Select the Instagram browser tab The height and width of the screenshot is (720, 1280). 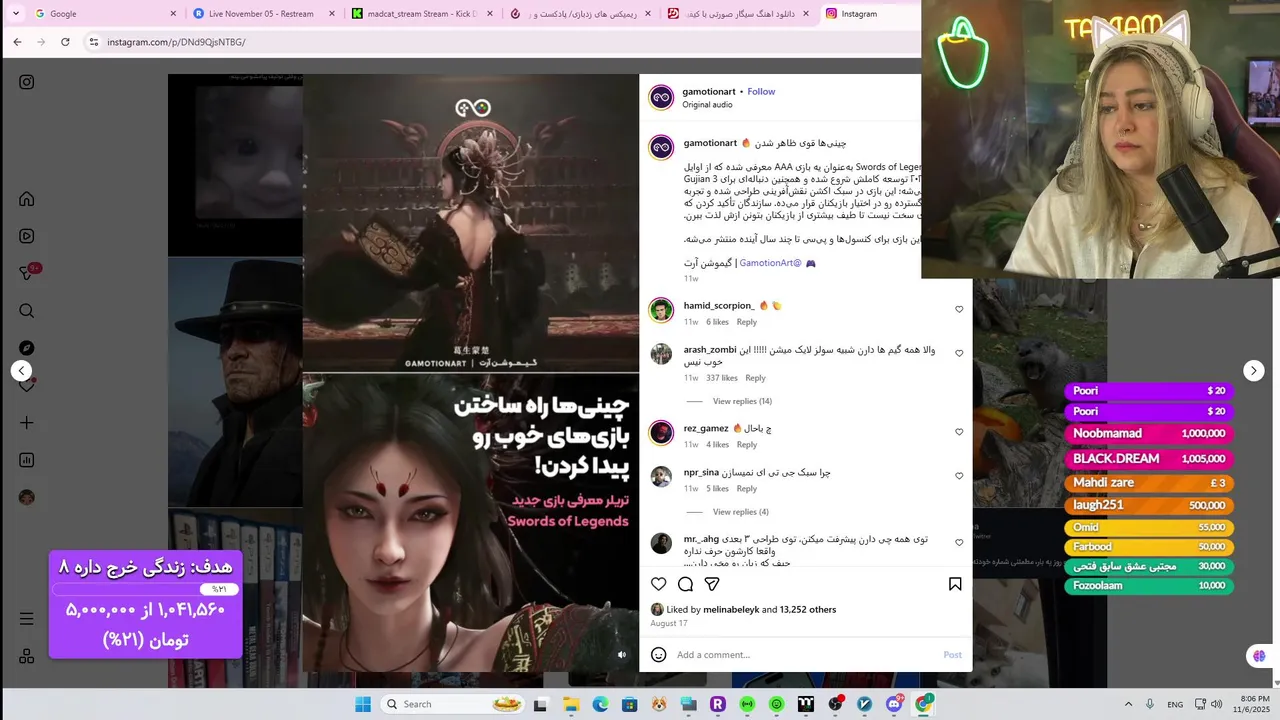tap(868, 14)
